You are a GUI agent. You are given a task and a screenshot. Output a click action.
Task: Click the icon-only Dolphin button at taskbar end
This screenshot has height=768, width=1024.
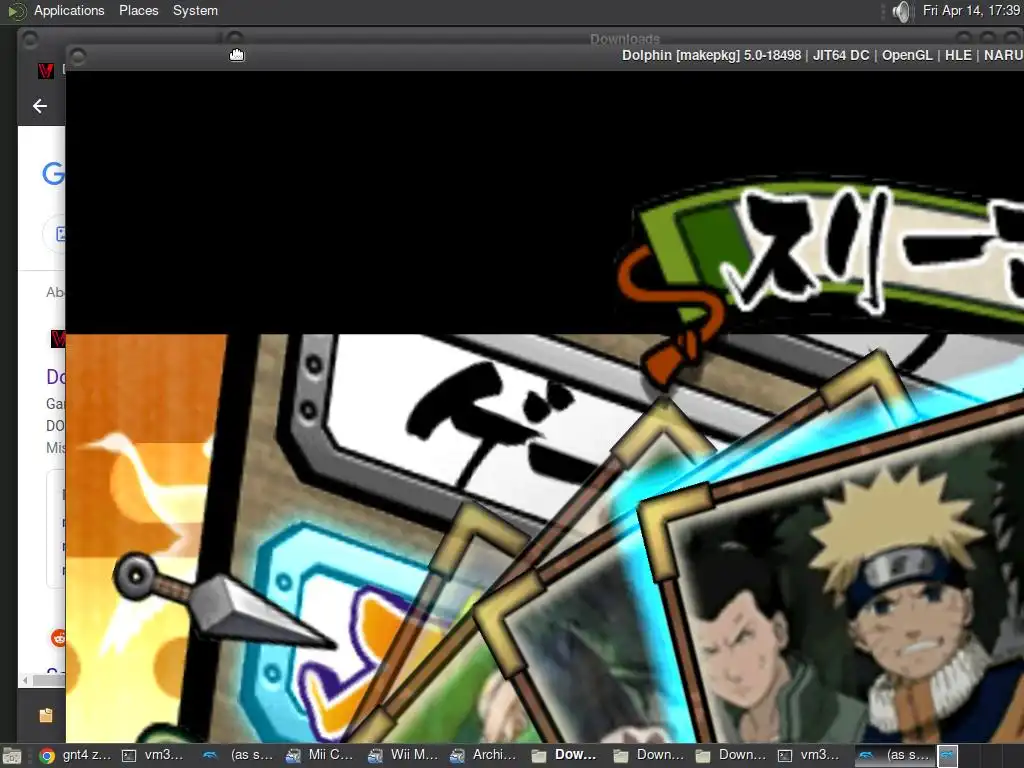(x=948, y=756)
